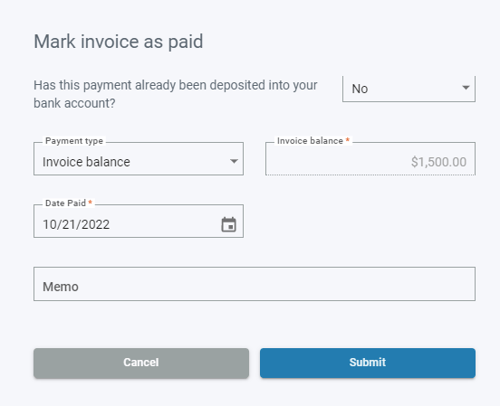Focus the Memo text field
Viewport: 500px width, 406px height.
[254, 284]
